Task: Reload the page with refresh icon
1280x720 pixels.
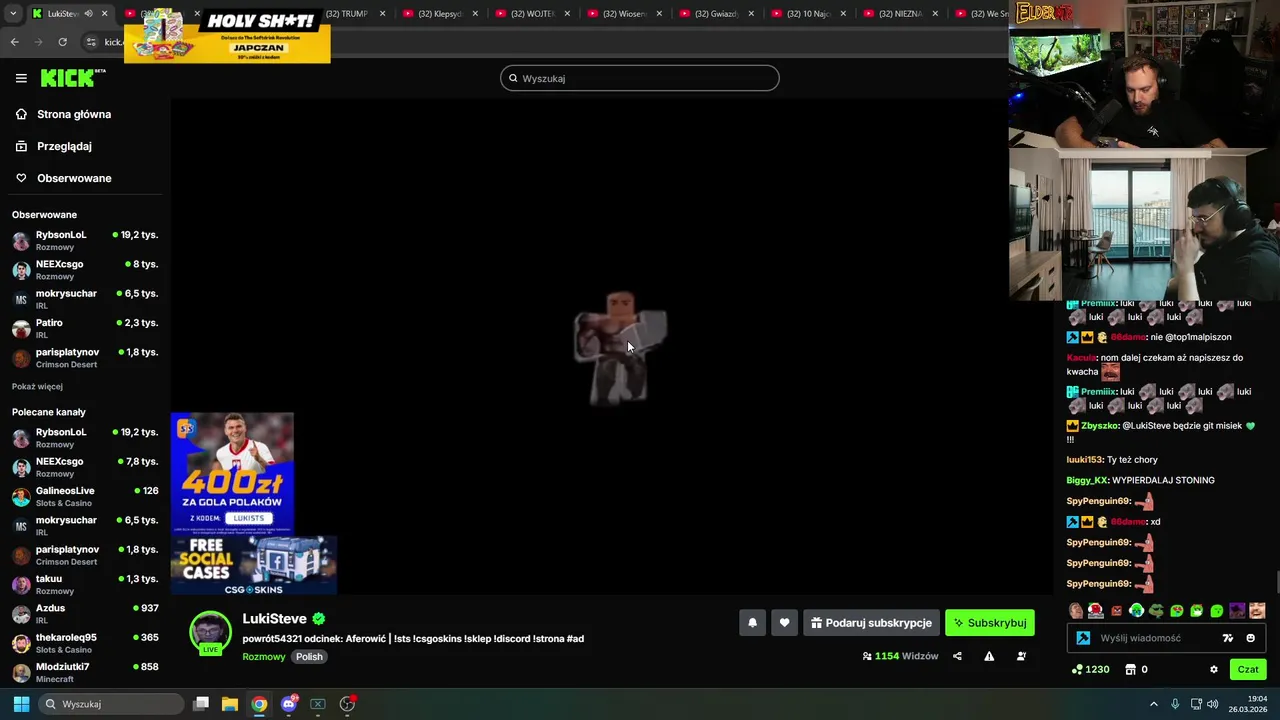Action: 62,42
